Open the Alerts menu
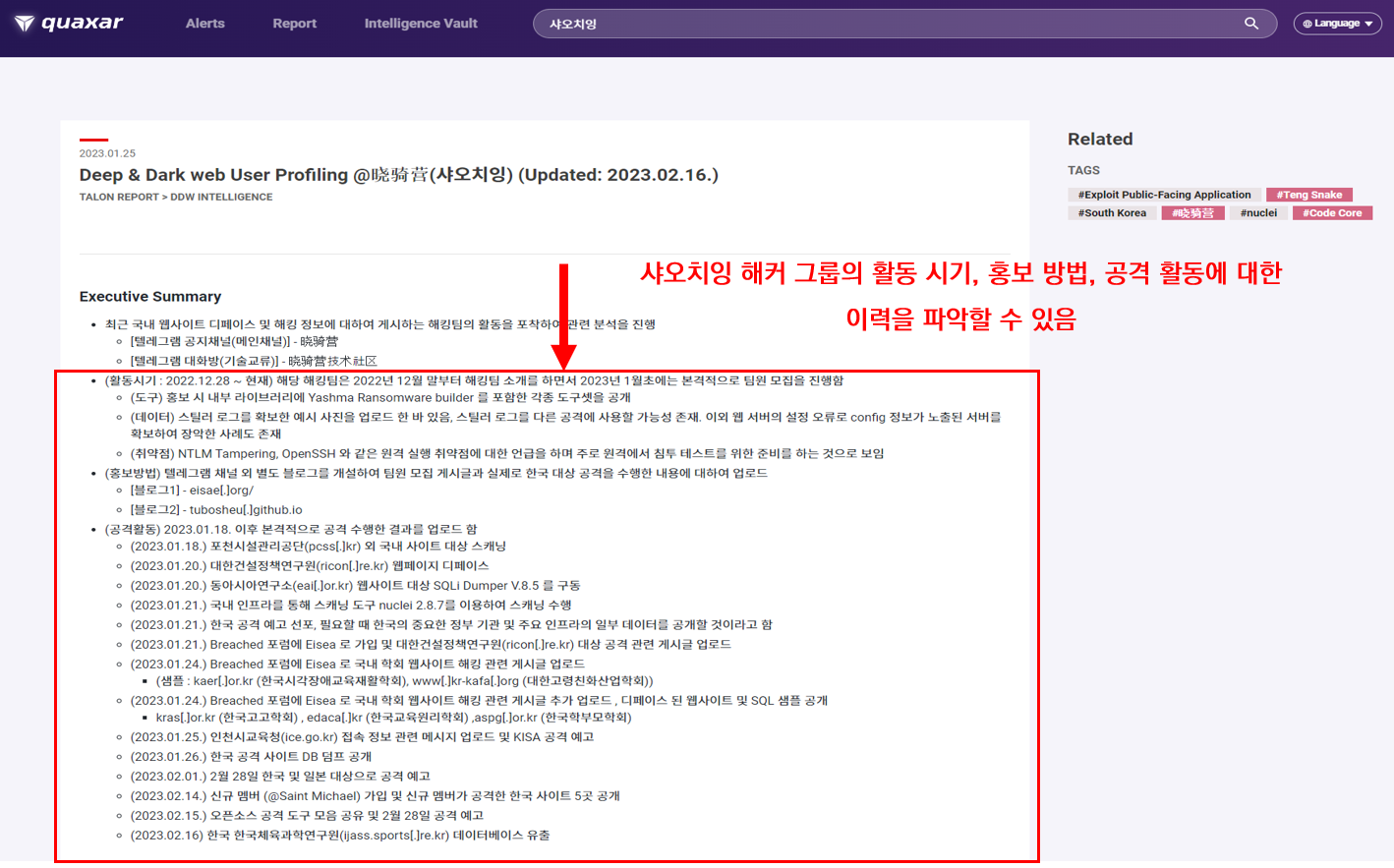 click(x=205, y=24)
